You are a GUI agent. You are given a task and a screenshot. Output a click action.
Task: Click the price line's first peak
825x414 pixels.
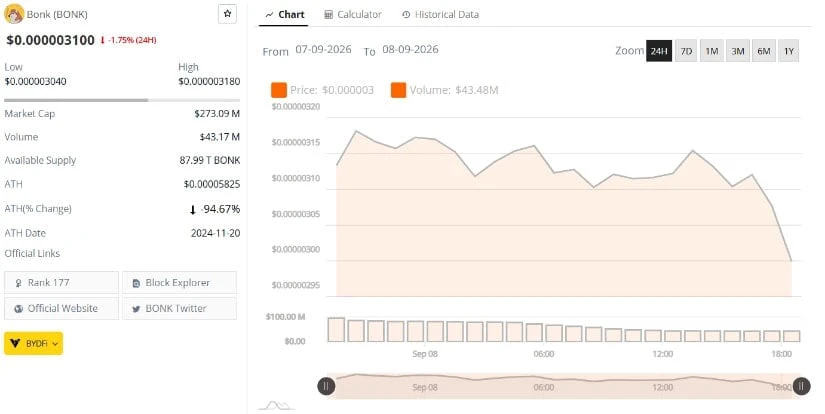[357, 131]
